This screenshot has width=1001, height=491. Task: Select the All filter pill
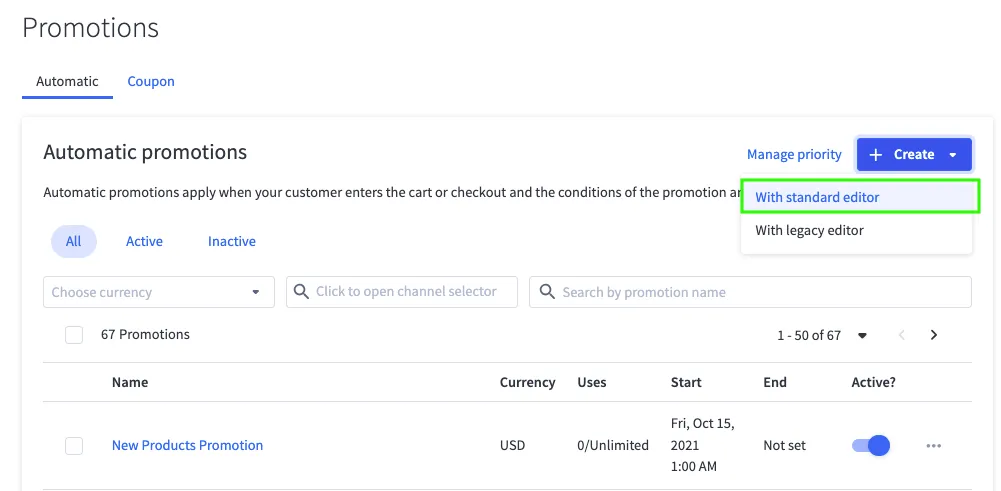tap(73, 241)
